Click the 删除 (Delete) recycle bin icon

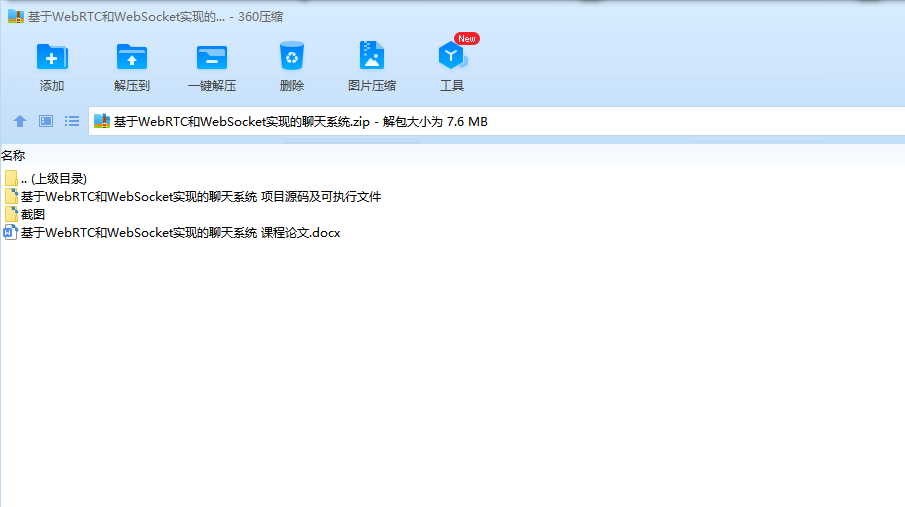pos(291,56)
